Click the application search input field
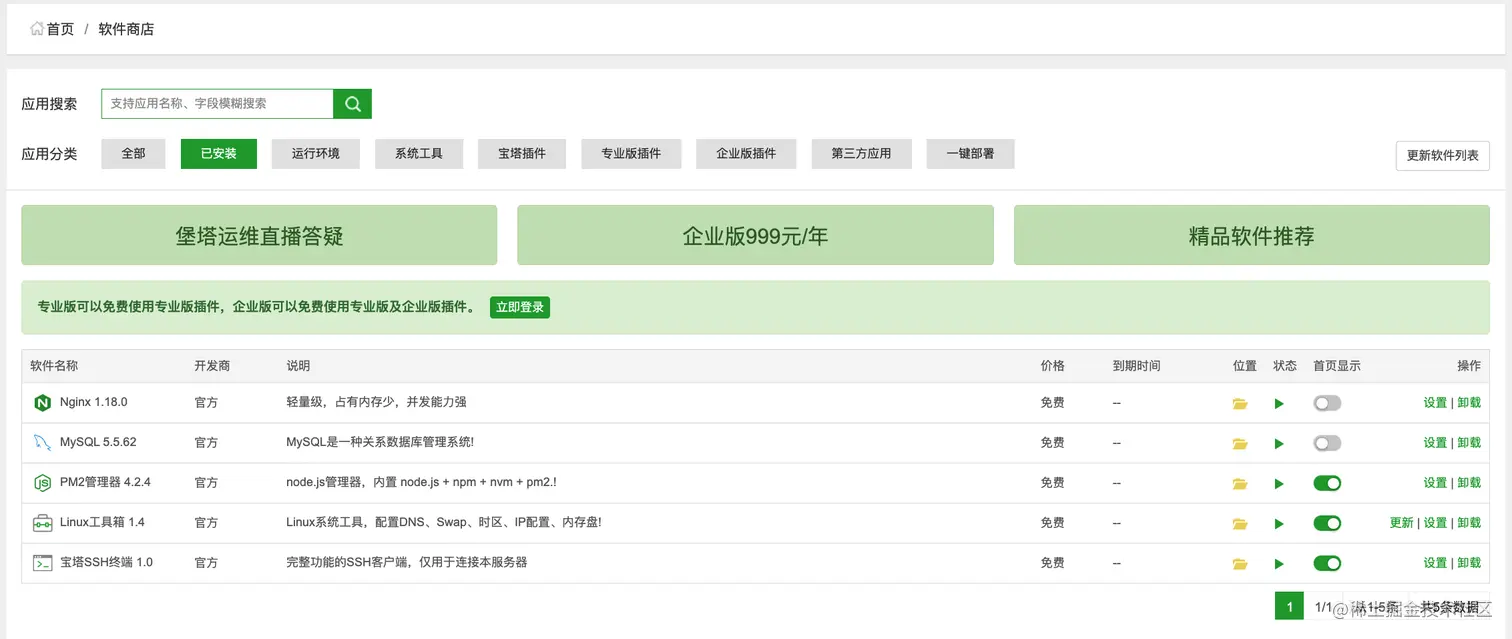Viewport: 1512px width, 639px height. coord(216,103)
